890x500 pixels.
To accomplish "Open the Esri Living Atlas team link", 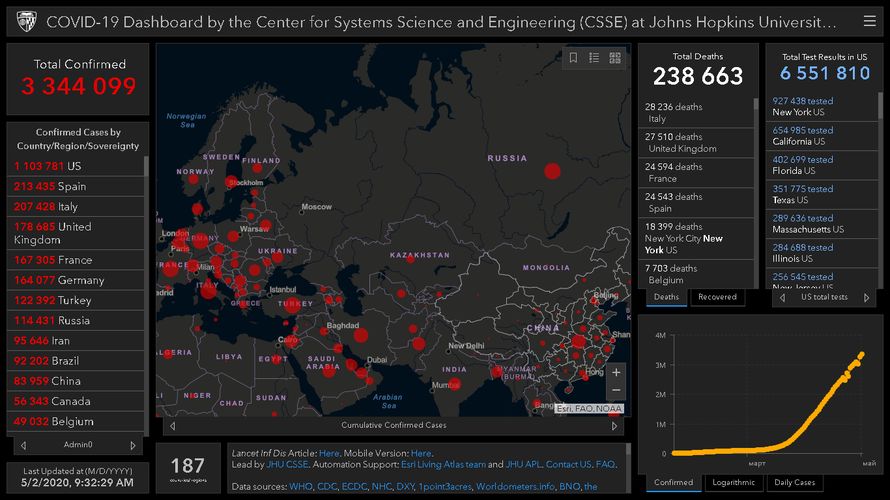I will point(443,465).
